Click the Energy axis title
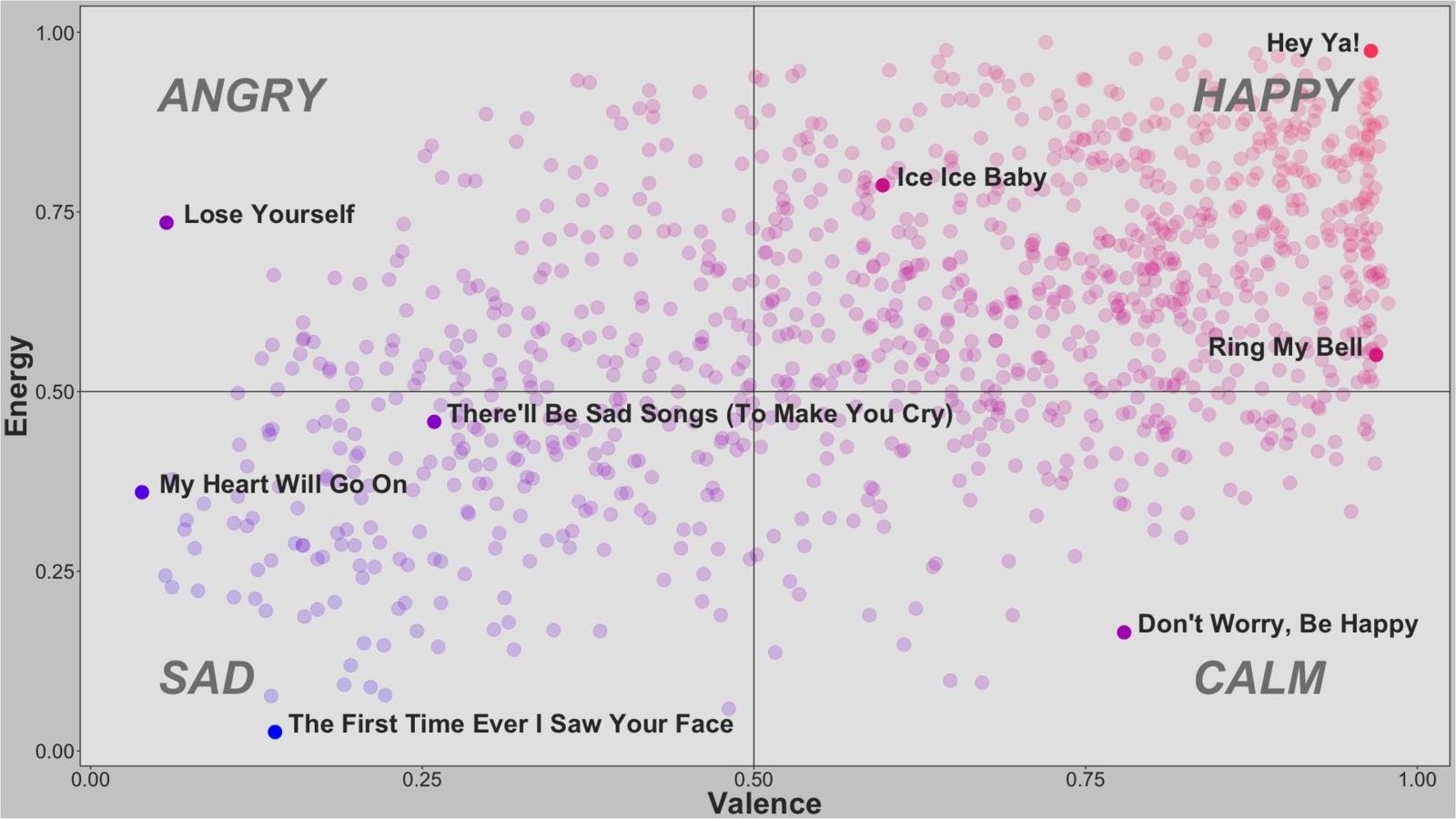1456x819 pixels. 16,386
